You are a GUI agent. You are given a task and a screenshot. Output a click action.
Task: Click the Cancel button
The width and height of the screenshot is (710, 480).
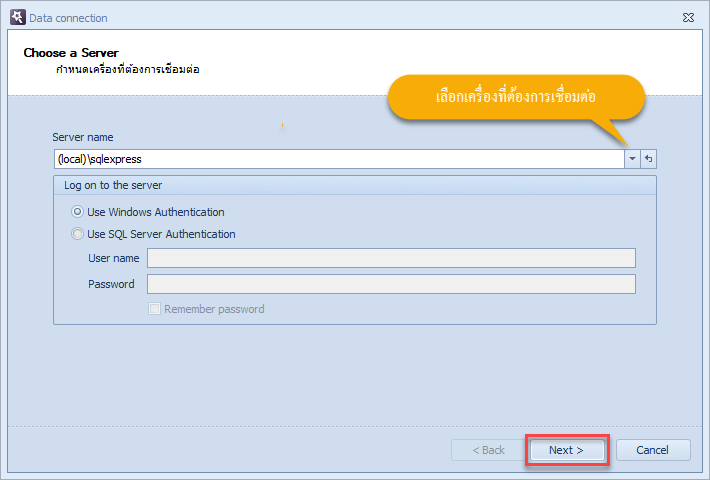[653, 450]
